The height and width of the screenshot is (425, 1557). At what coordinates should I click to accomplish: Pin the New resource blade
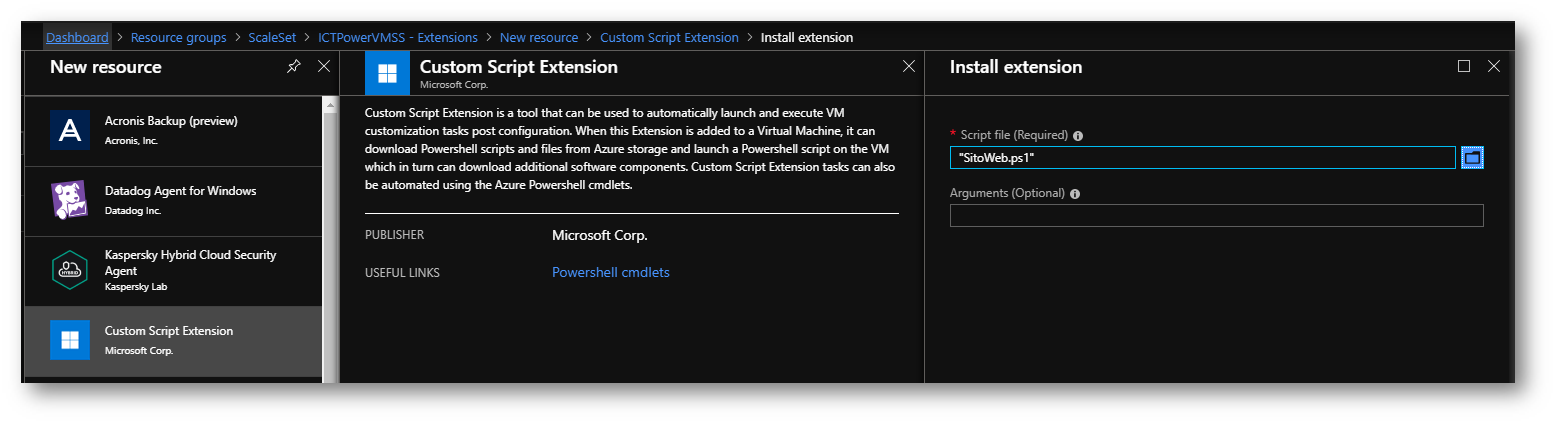293,67
